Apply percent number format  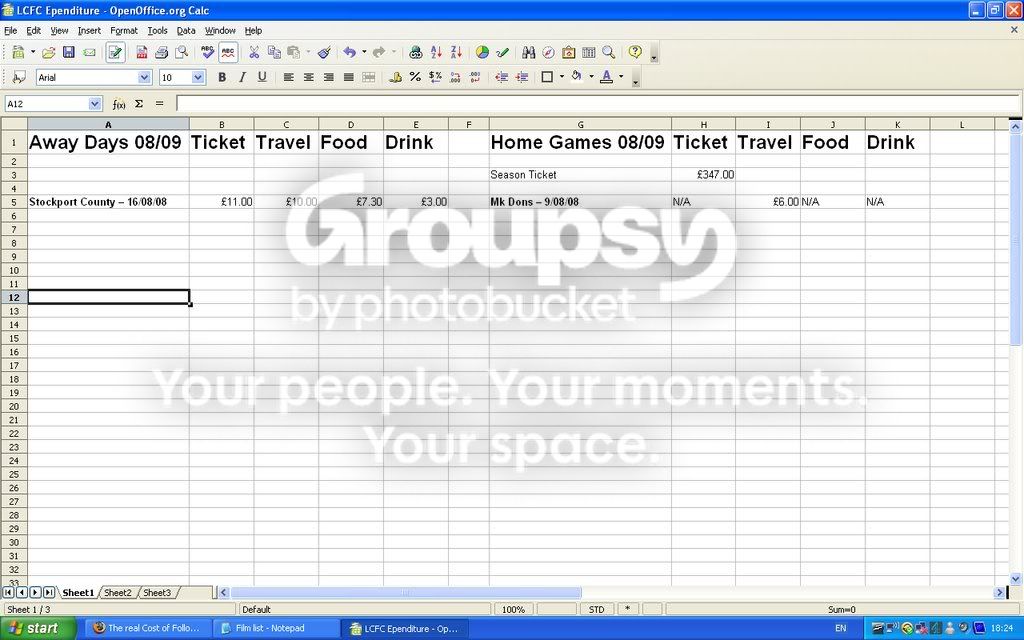(x=415, y=77)
